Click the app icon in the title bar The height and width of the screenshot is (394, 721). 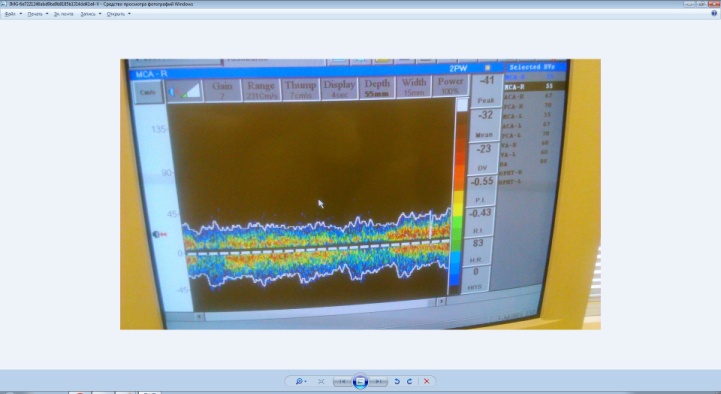click(x=4, y=4)
